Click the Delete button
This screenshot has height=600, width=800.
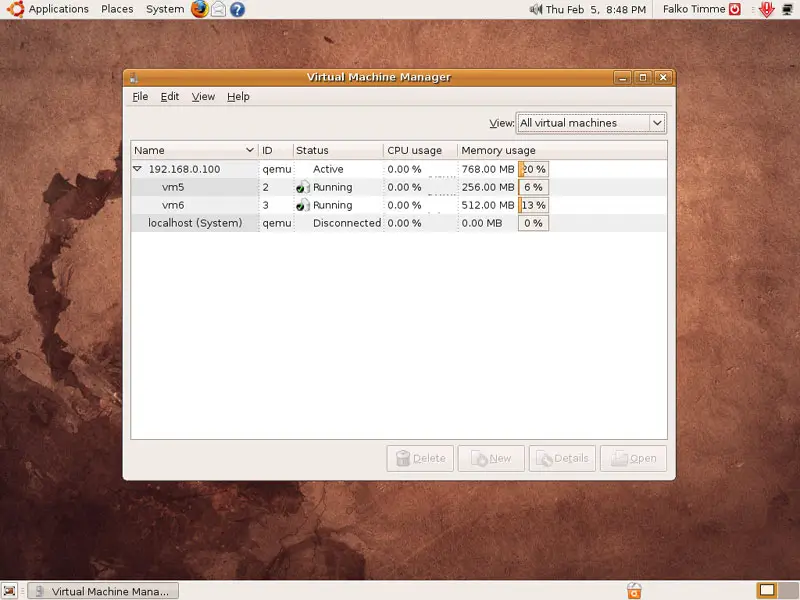pos(420,459)
